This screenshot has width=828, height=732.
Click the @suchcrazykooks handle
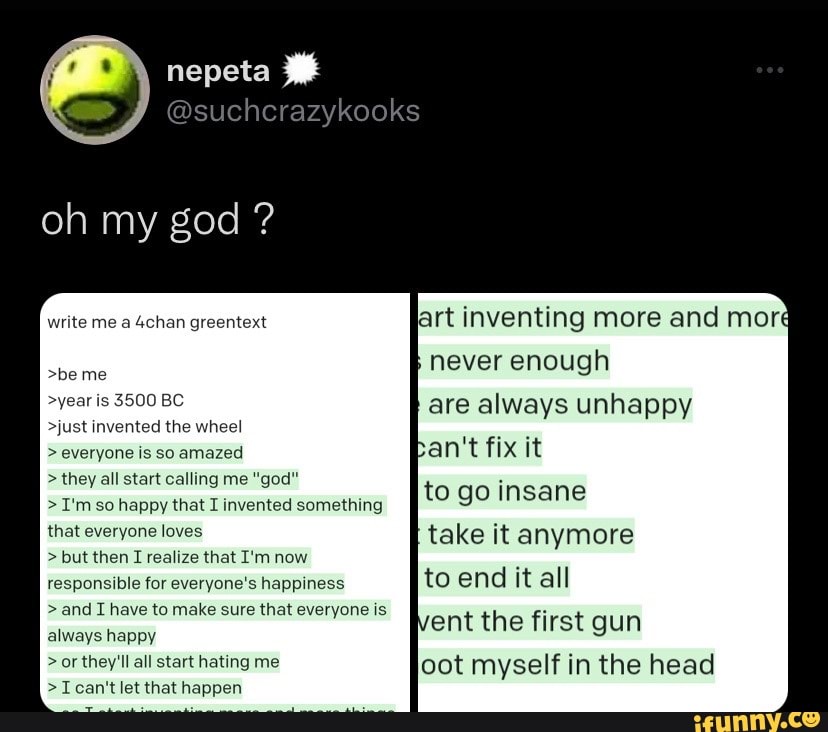(x=293, y=112)
